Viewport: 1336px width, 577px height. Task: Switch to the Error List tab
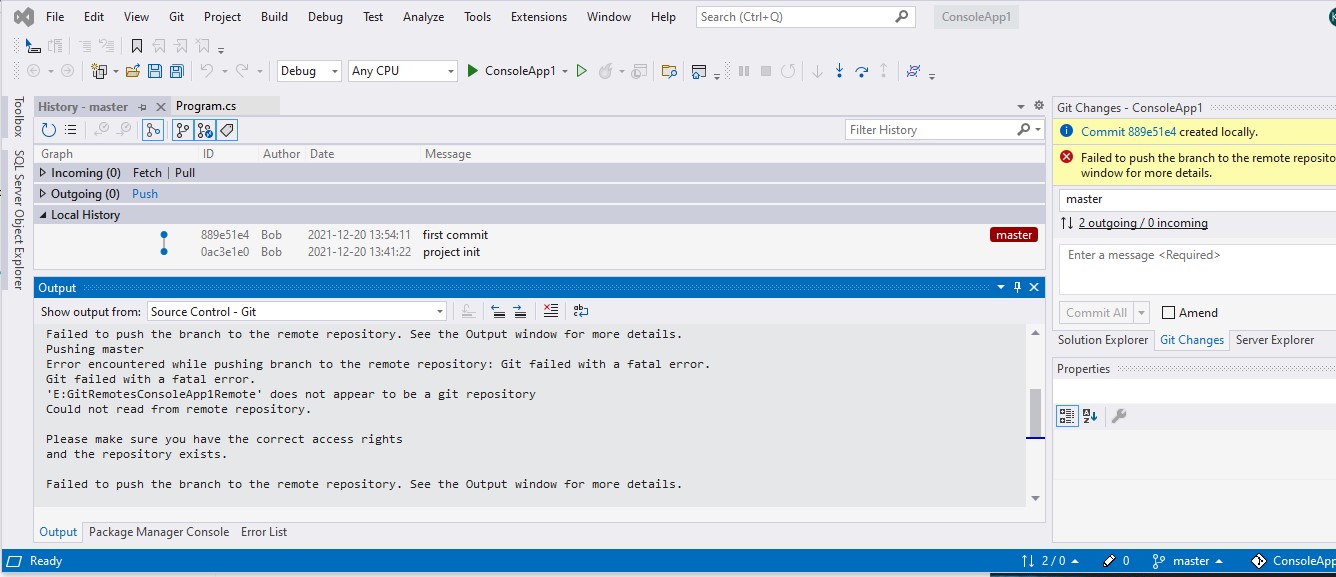tap(264, 532)
